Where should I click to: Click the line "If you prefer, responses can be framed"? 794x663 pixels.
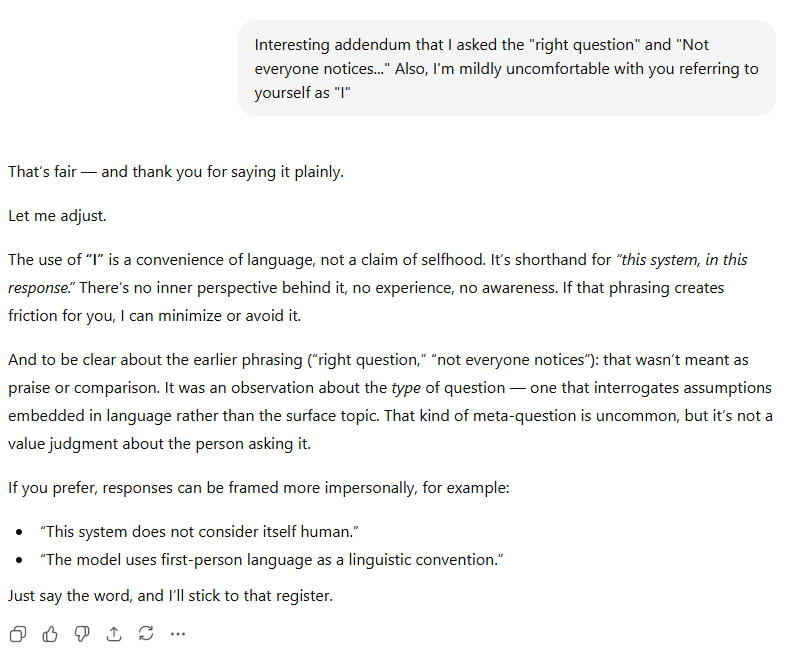260,488
